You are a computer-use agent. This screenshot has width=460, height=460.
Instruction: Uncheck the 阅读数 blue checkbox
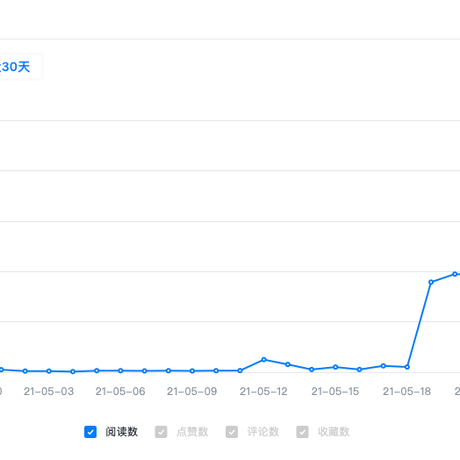point(90,432)
